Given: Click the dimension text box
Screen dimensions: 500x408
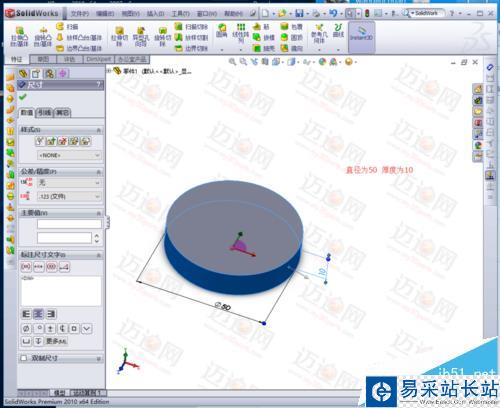Looking at the screenshot, I should [61, 291].
